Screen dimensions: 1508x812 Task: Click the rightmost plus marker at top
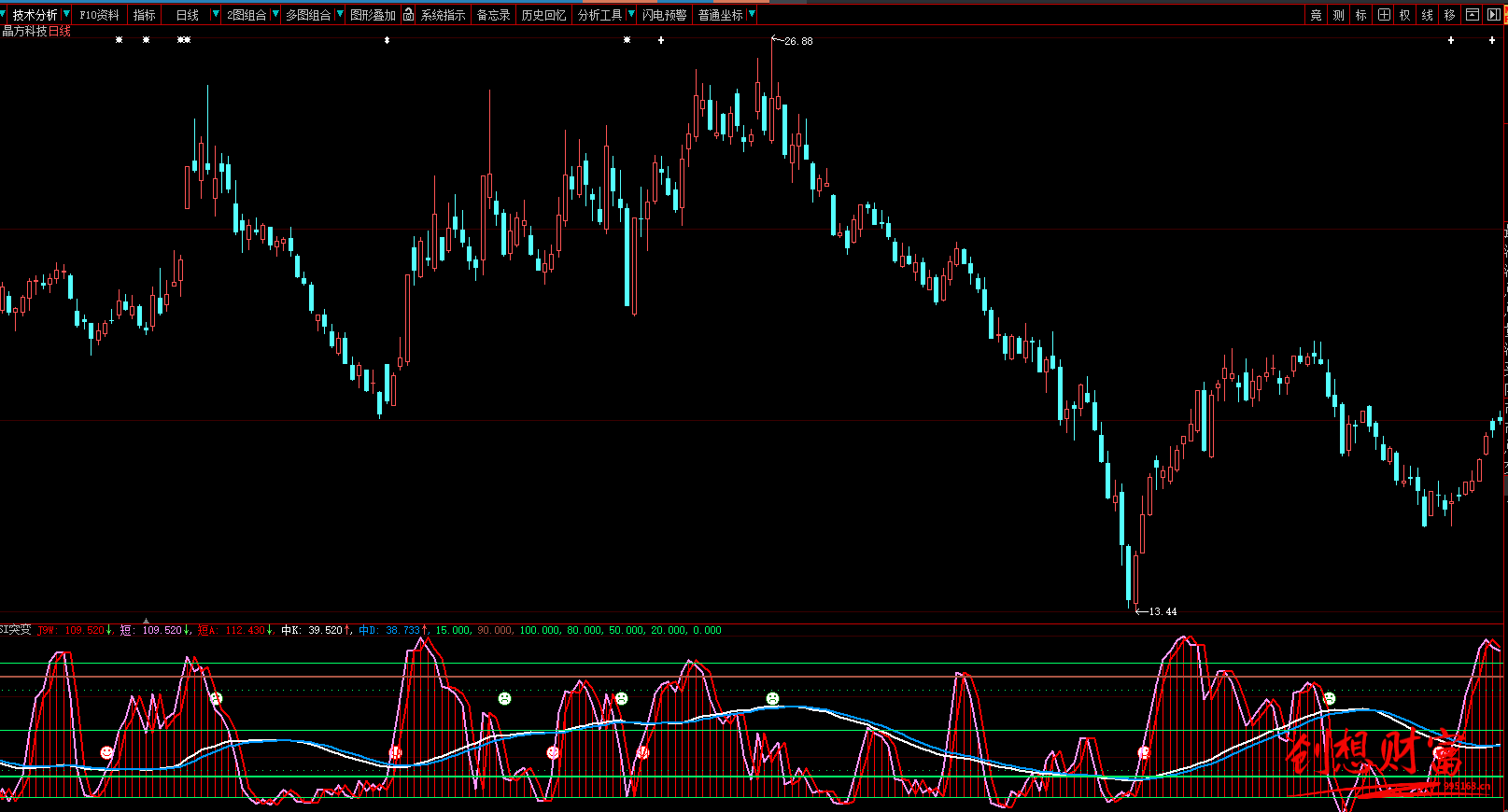[x=1492, y=40]
